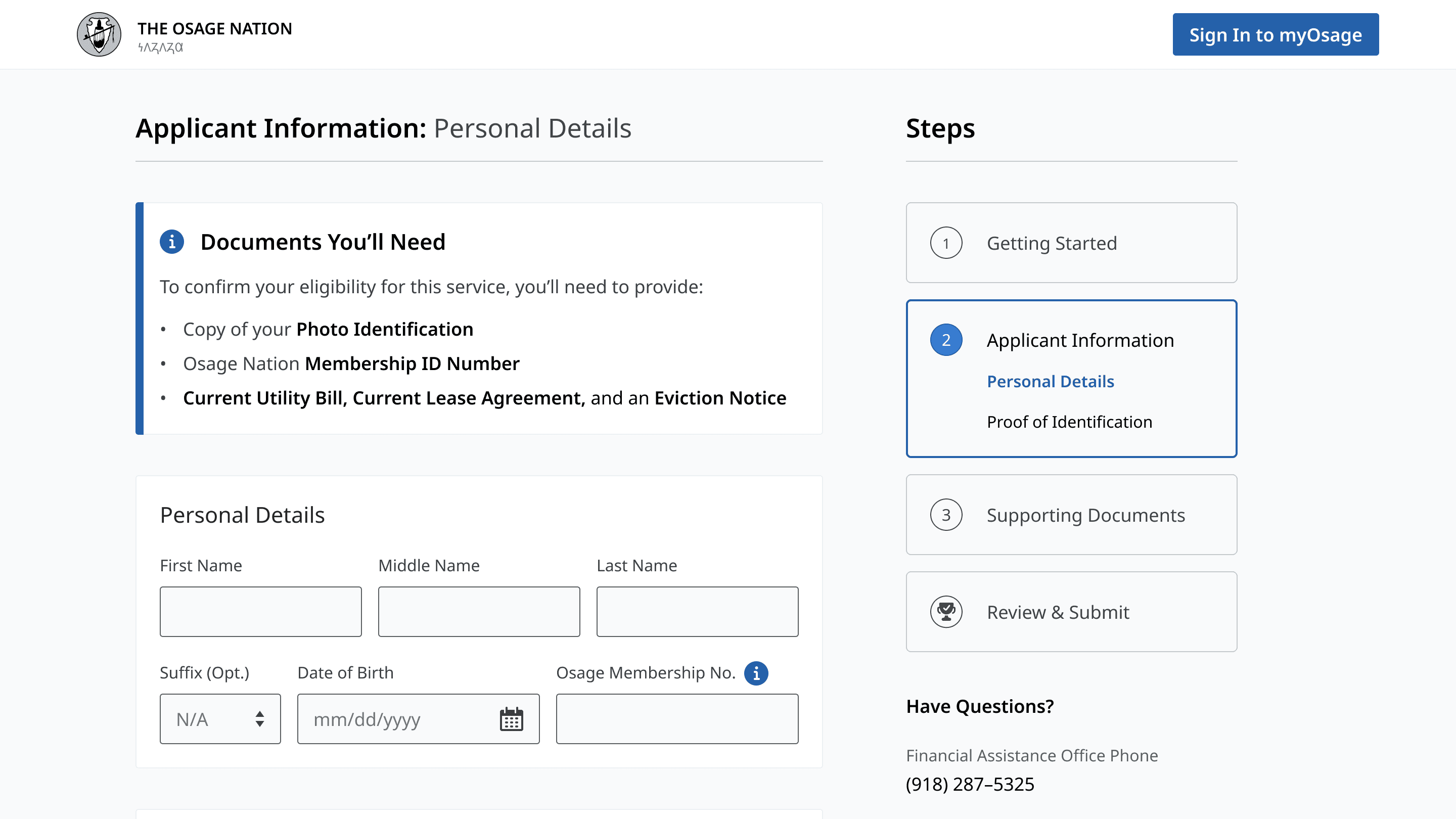Open the Supporting Documents step
1456x819 pixels.
(1085, 515)
